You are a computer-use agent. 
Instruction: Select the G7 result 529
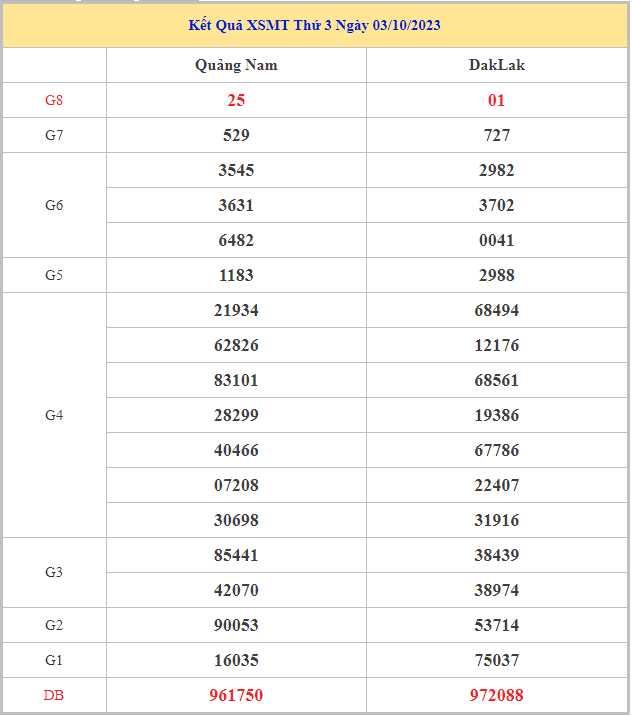pyautogui.click(x=236, y=135)
